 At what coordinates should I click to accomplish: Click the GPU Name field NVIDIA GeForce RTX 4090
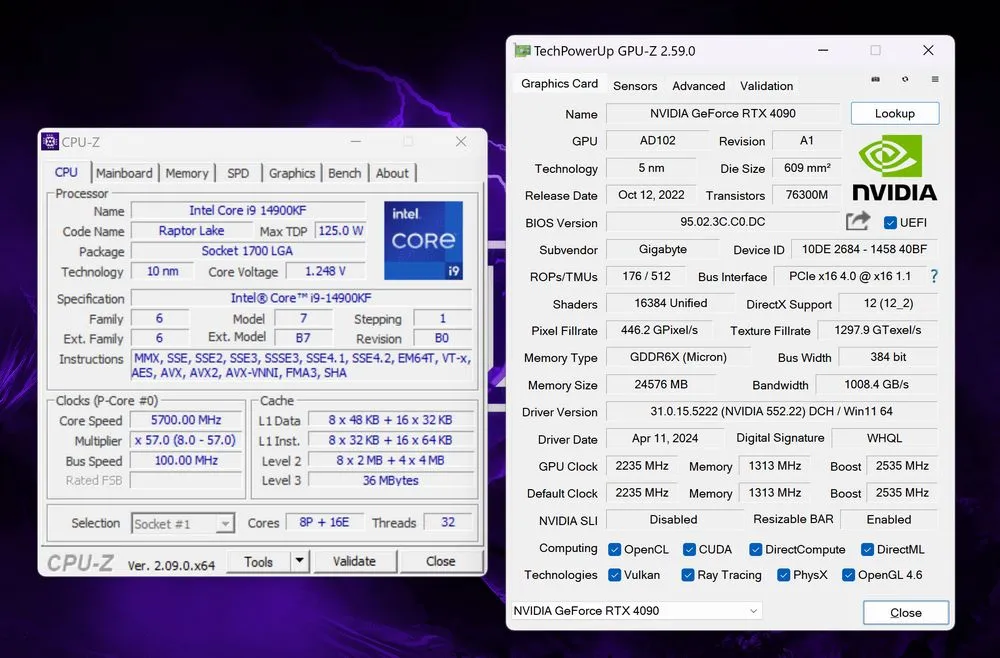coord(723,113)
